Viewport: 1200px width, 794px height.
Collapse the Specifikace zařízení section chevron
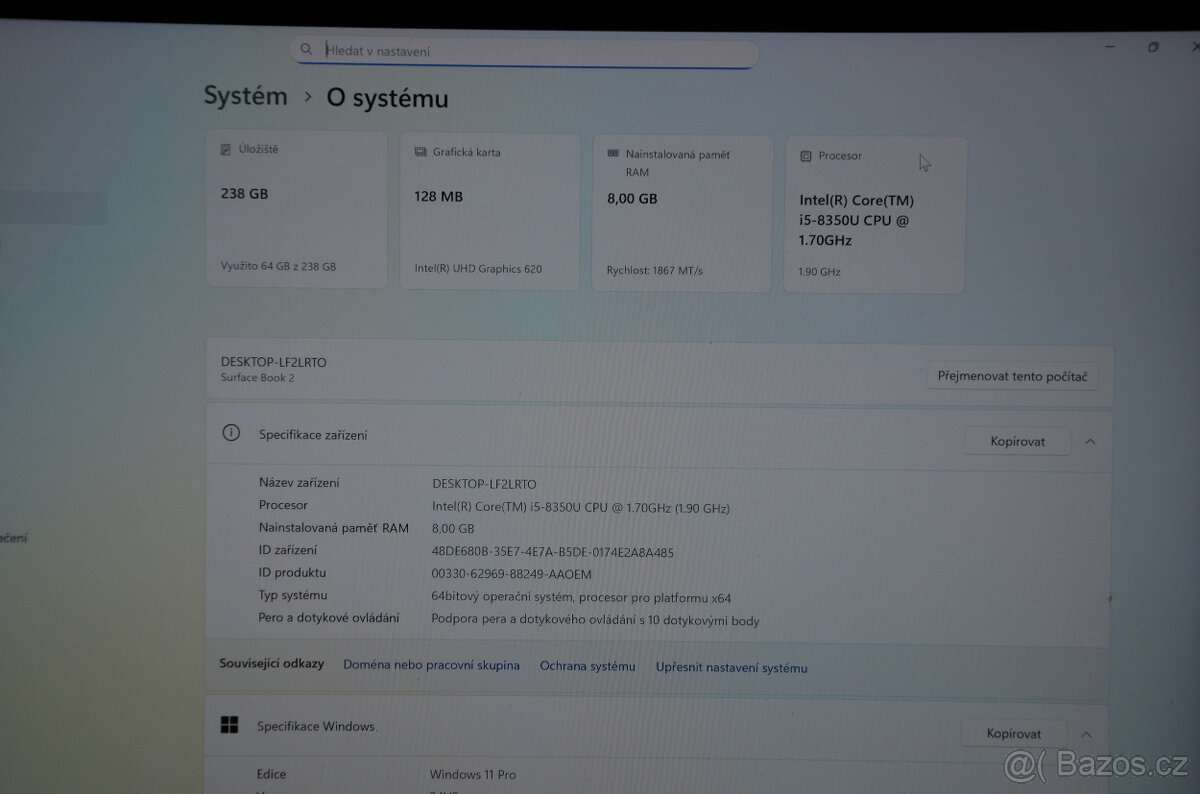tap(1090, 440)
